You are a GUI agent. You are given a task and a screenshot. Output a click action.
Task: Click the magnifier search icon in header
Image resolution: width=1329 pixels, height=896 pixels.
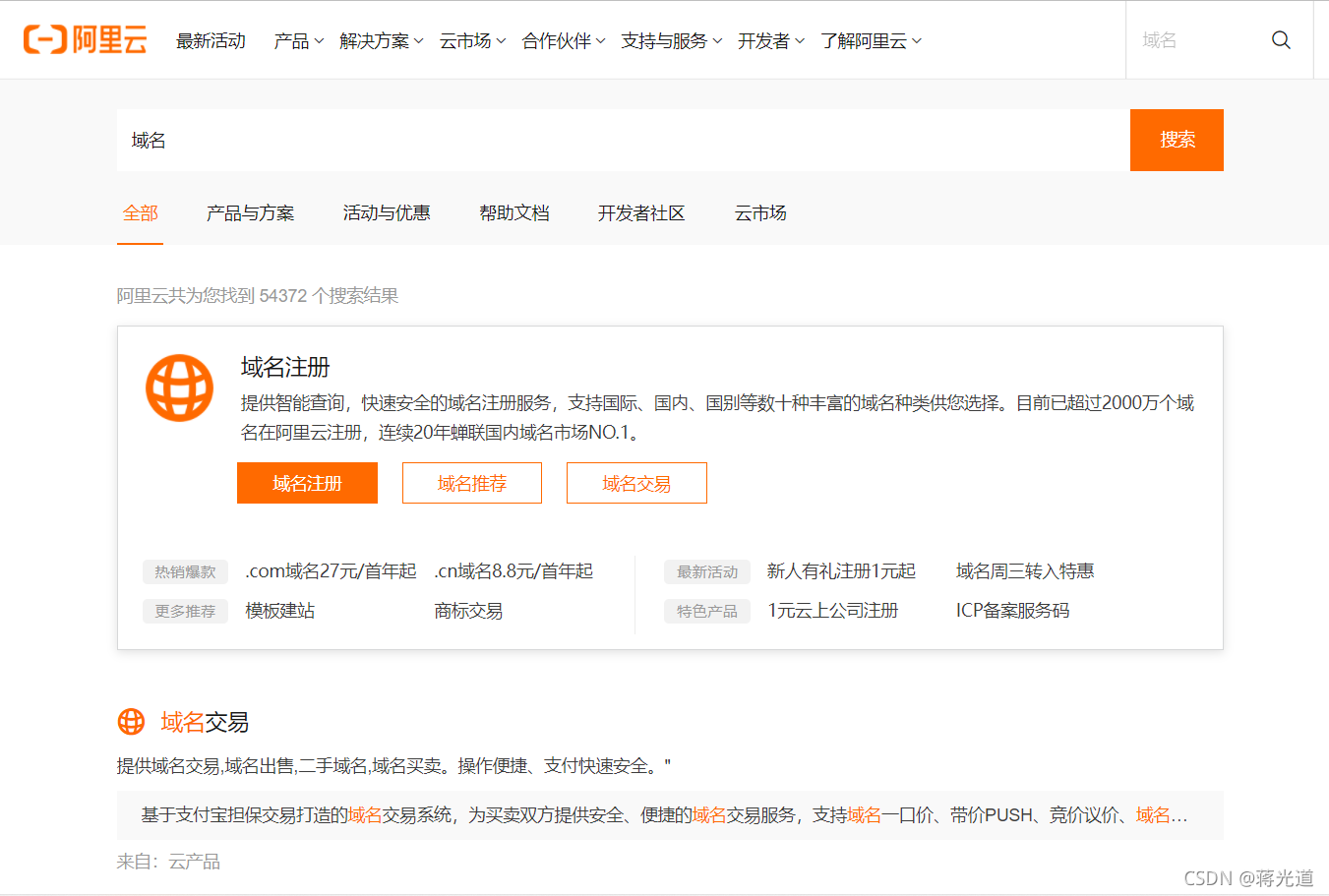(x=1281, y=40)
